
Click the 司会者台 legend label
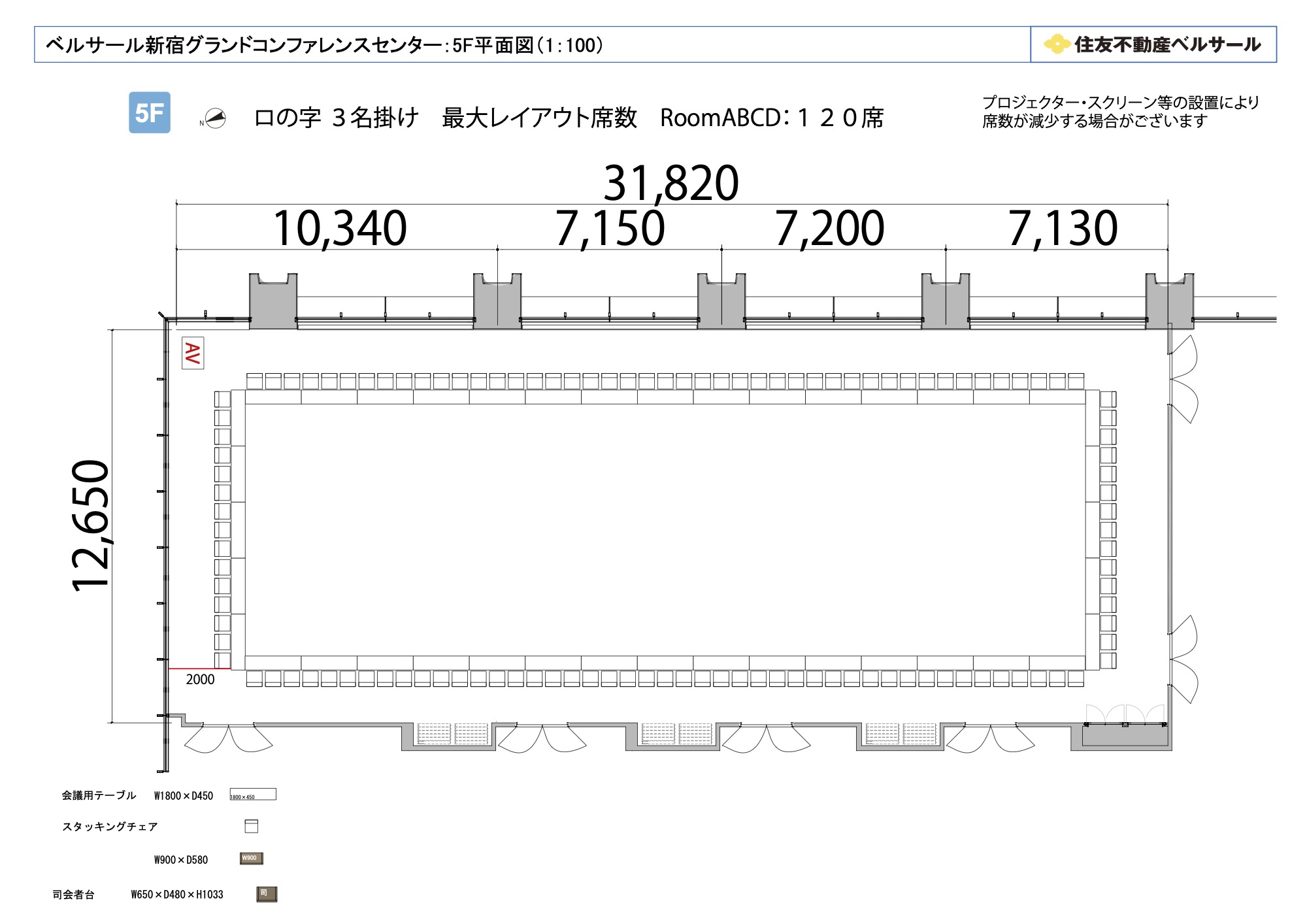tap(73, 895)
